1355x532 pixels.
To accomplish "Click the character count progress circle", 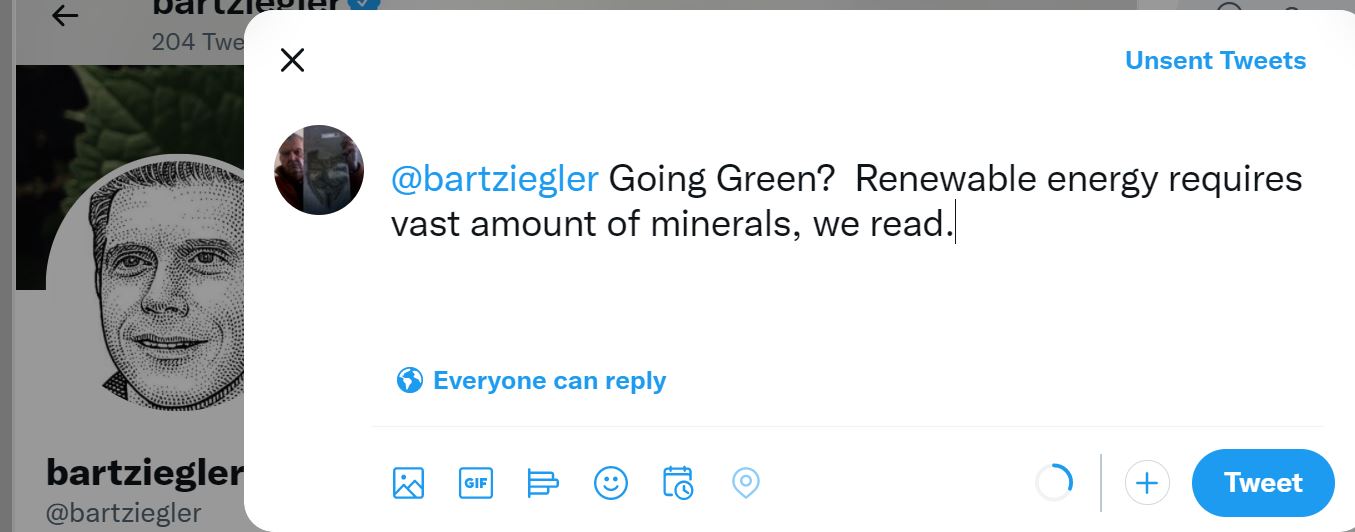I will (1054, 483).
